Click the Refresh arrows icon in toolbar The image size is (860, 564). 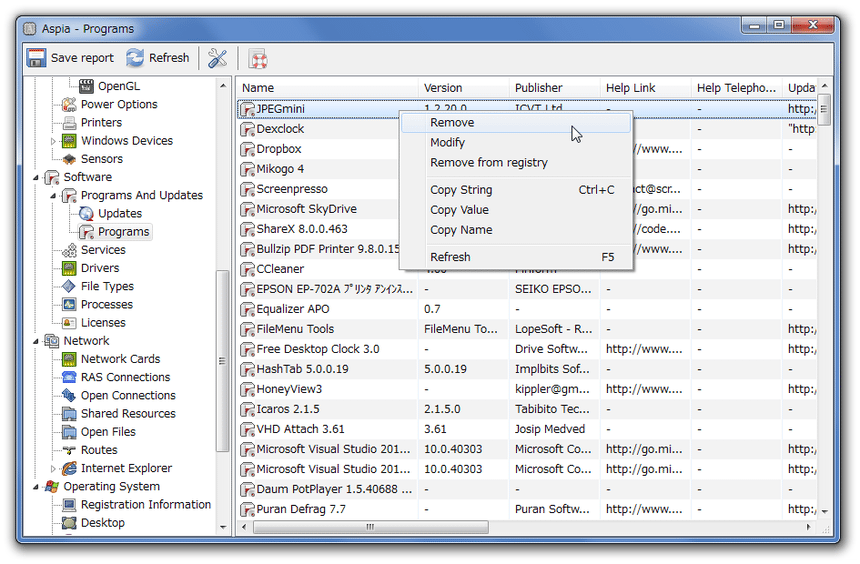coord(135,58)
